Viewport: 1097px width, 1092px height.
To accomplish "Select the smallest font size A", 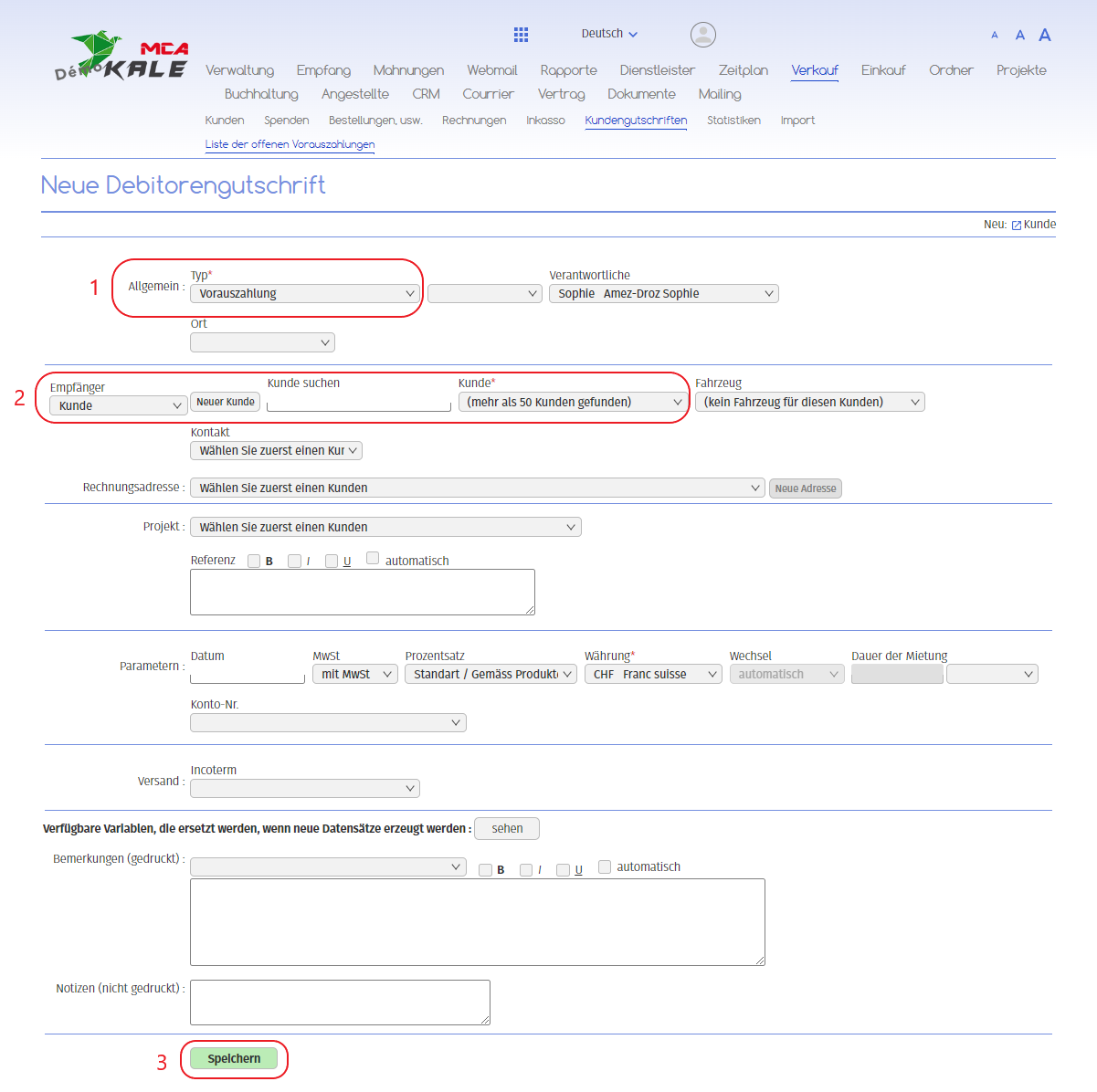I will 995,36.
